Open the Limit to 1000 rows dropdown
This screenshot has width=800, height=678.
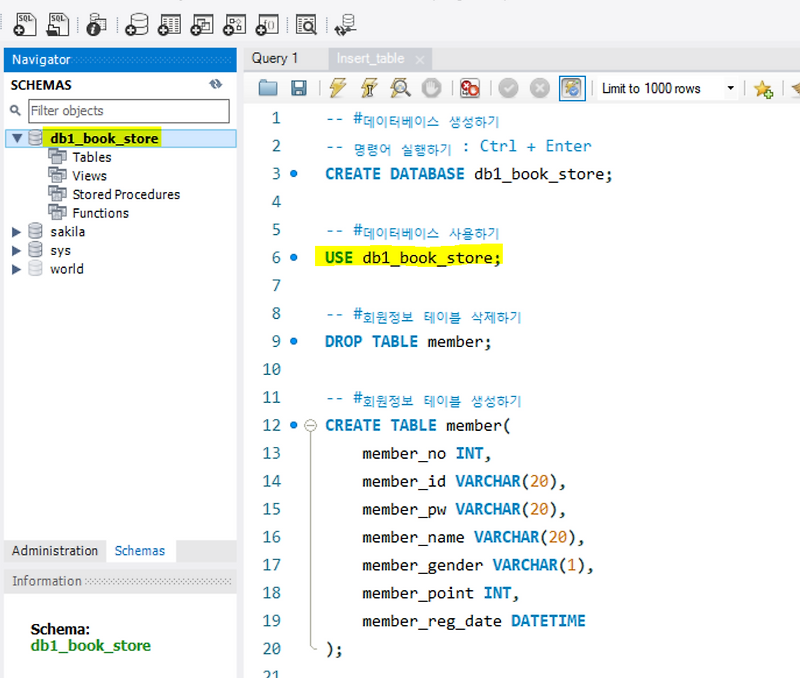(731, 88)
